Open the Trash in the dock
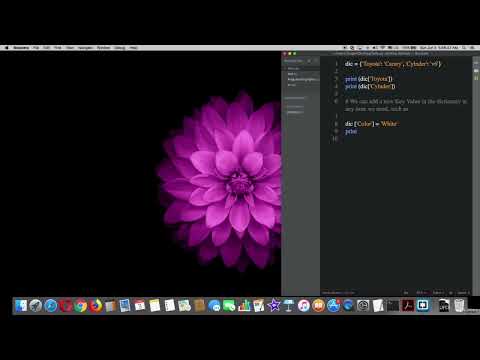This screenshot has width=480, height=360. click(x=459, y=305)
